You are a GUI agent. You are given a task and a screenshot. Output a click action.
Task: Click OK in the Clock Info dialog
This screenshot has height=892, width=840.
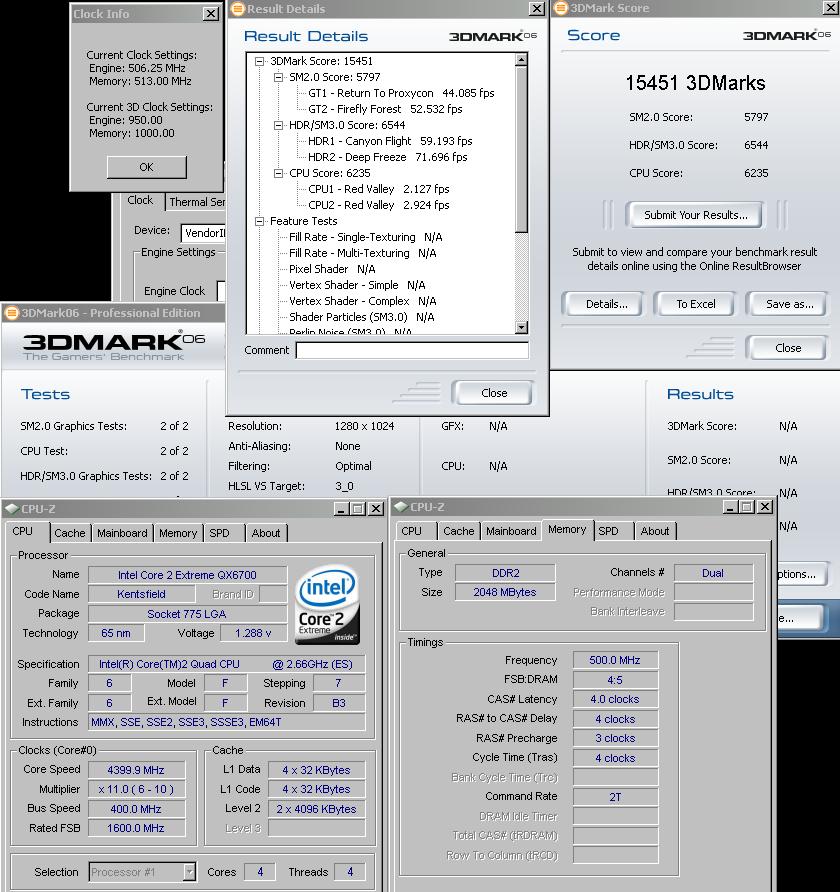pos(147,167)
